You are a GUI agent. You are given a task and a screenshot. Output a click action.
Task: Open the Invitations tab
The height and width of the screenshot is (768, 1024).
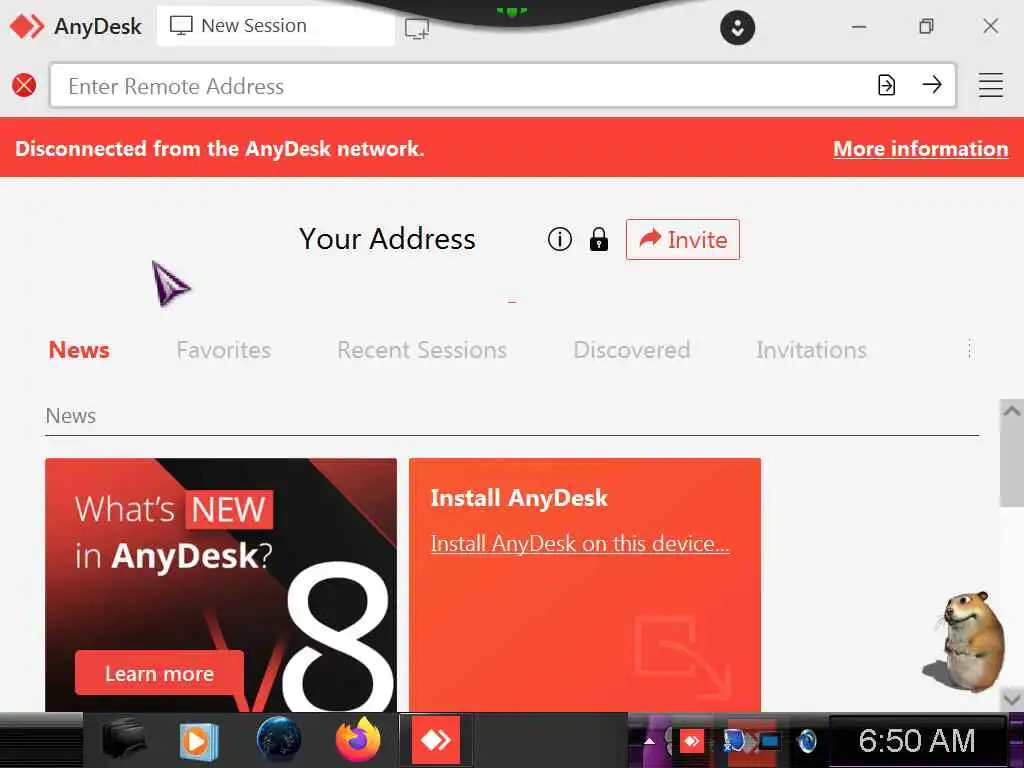(811, 350)
